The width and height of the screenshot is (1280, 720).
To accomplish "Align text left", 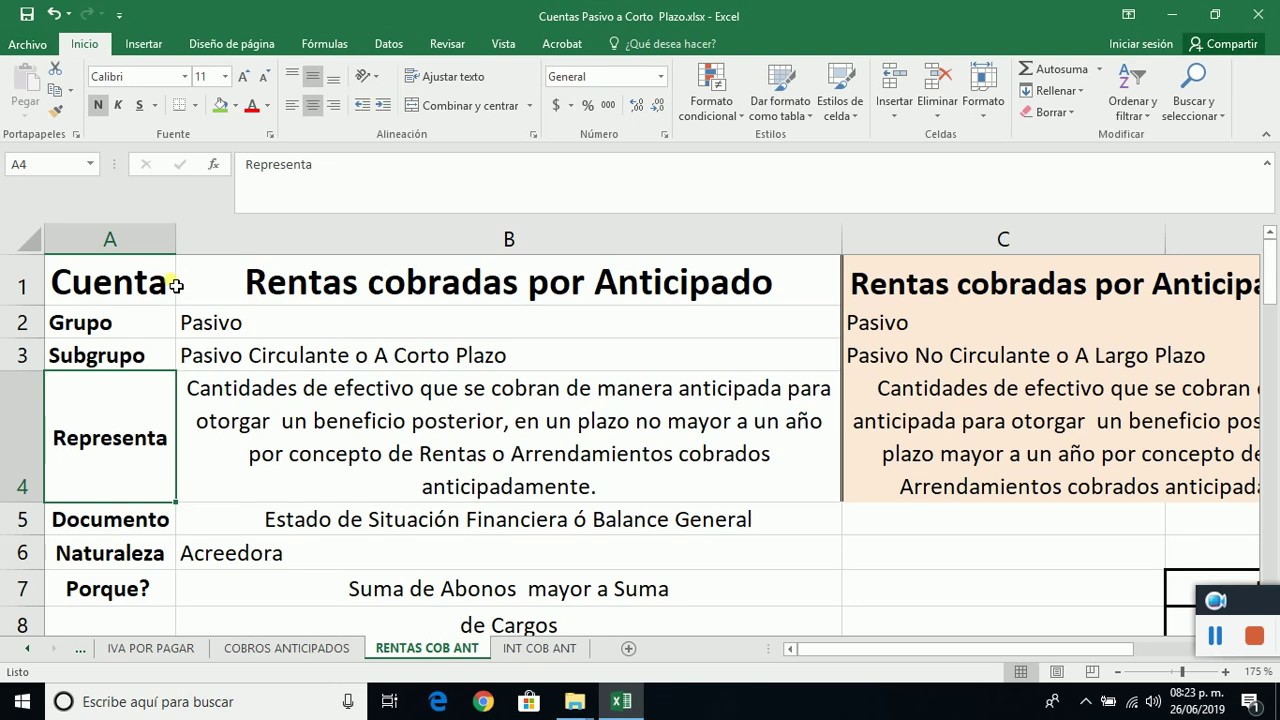I will (x=292, y=105).
